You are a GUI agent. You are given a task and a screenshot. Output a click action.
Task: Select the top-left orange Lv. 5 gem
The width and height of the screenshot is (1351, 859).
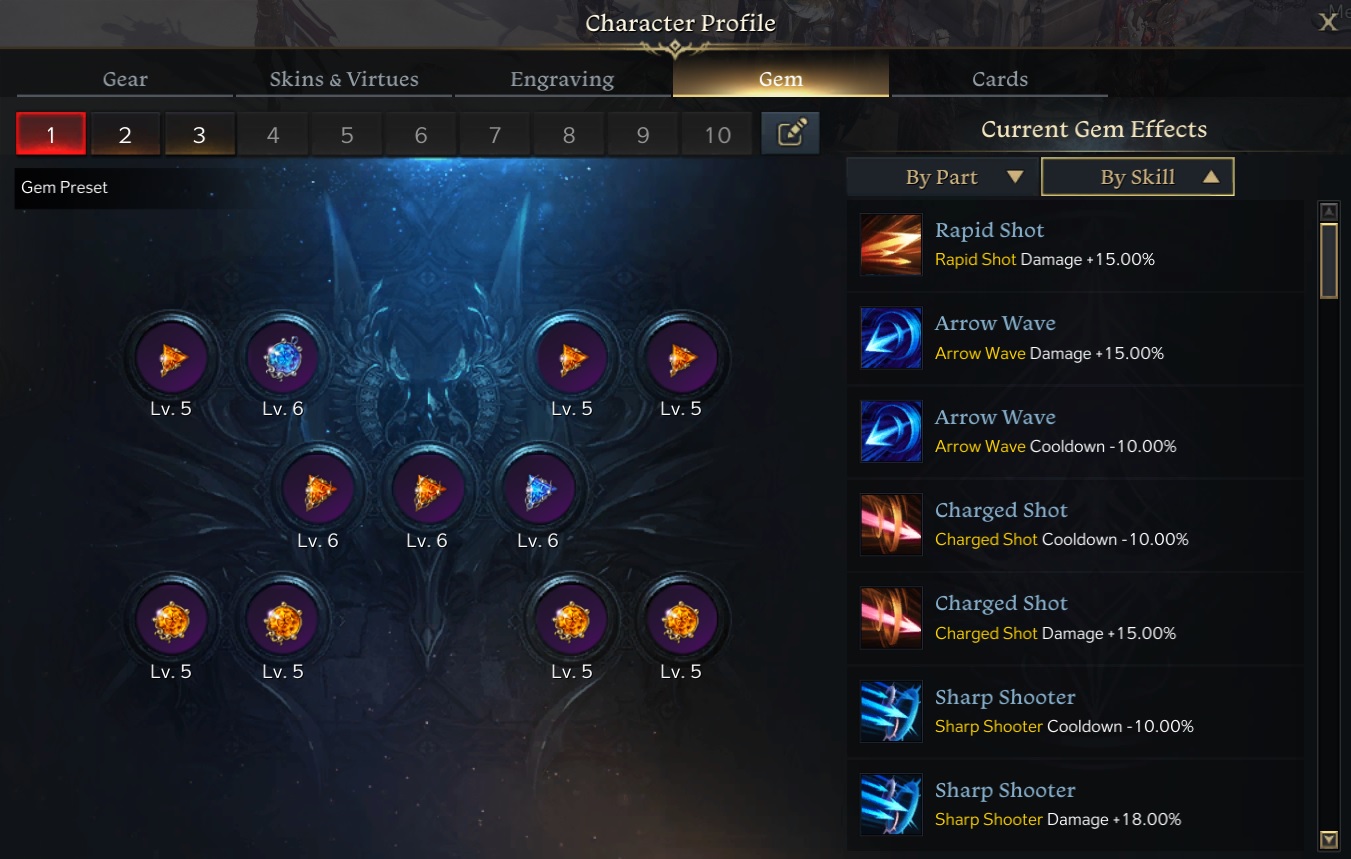click(171, 359)
